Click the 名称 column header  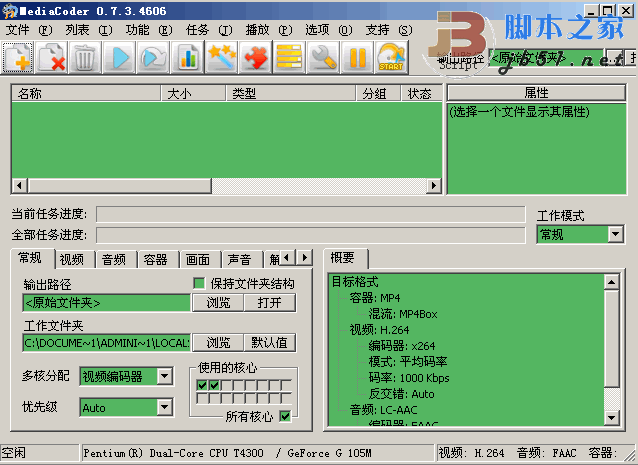click(x=86, y=94)
